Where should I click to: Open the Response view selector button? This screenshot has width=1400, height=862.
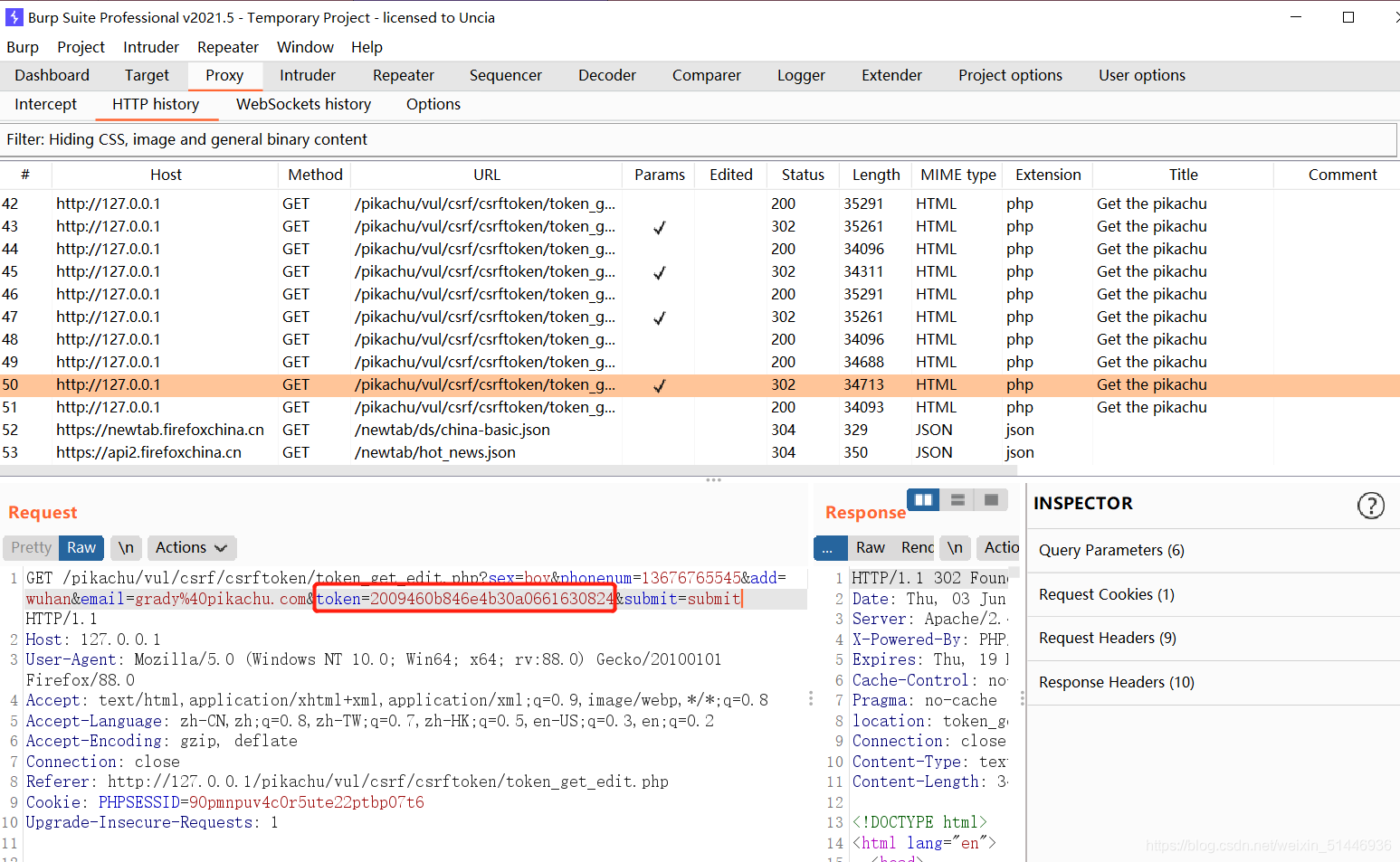pos(830,547)
